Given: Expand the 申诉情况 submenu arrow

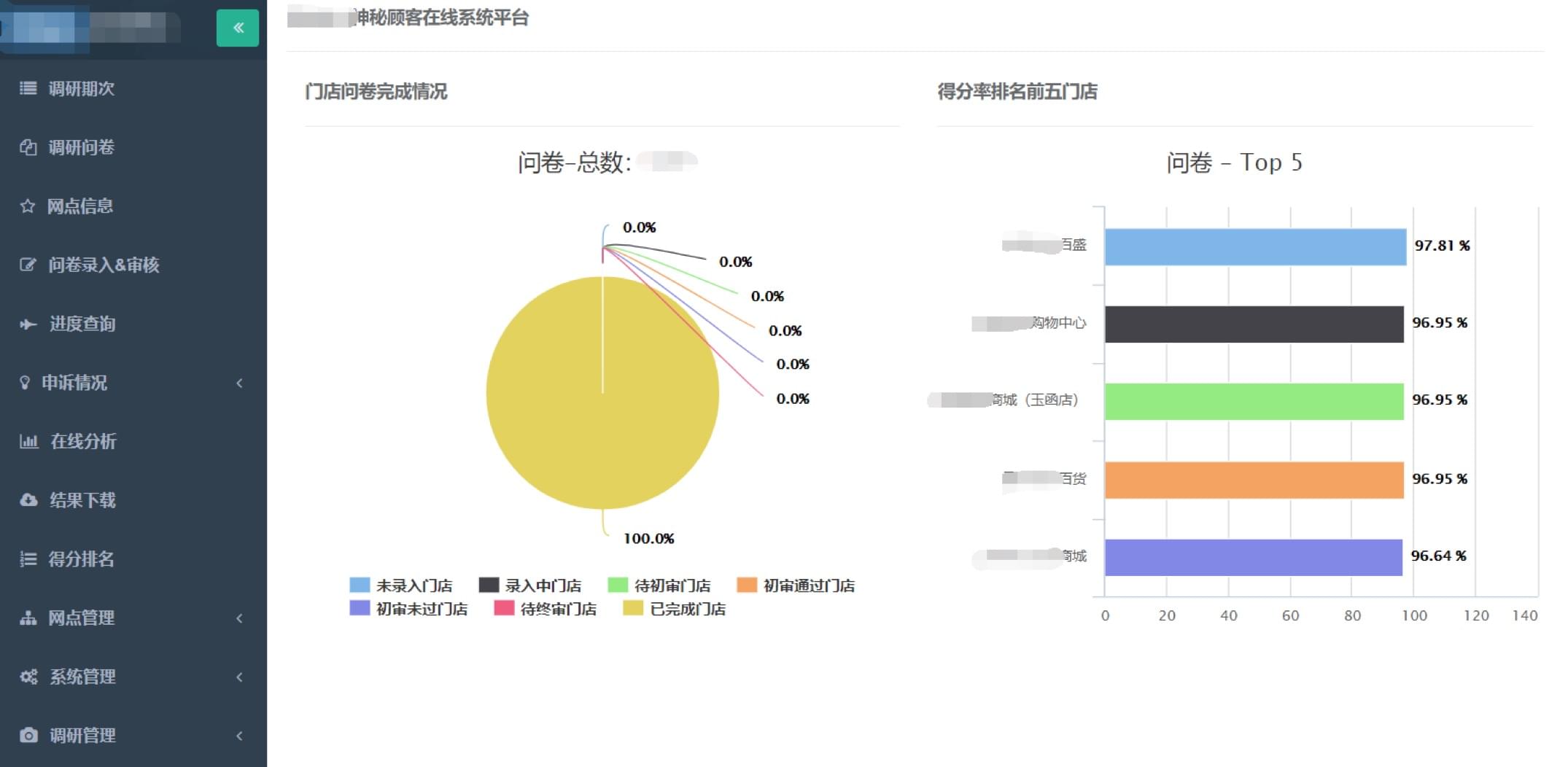Looking at the screenshot, I should (x=239, y=383).
